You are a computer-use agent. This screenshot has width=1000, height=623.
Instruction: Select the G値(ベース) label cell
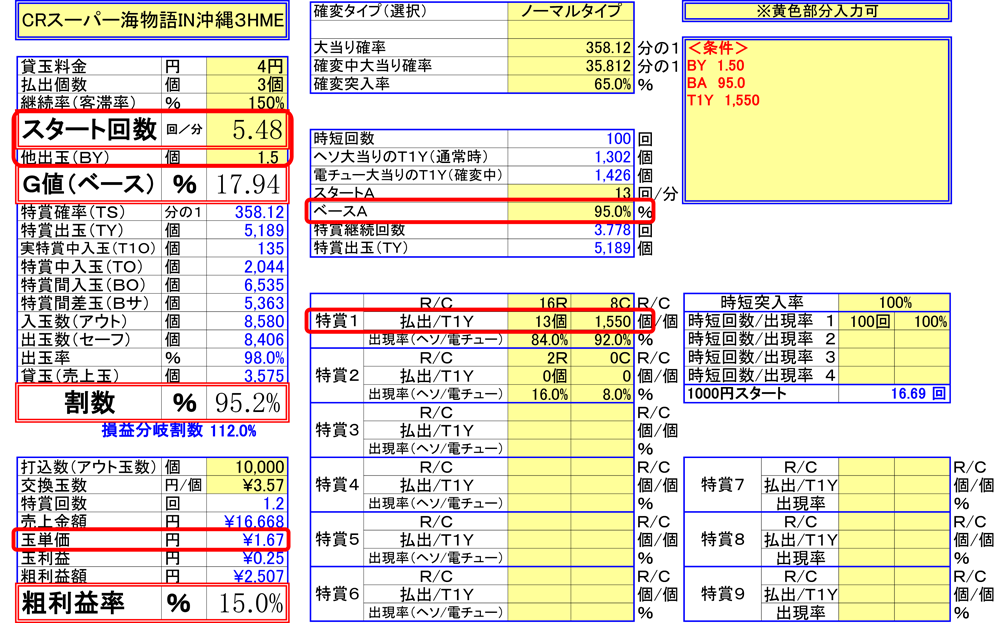pos(89,184)
